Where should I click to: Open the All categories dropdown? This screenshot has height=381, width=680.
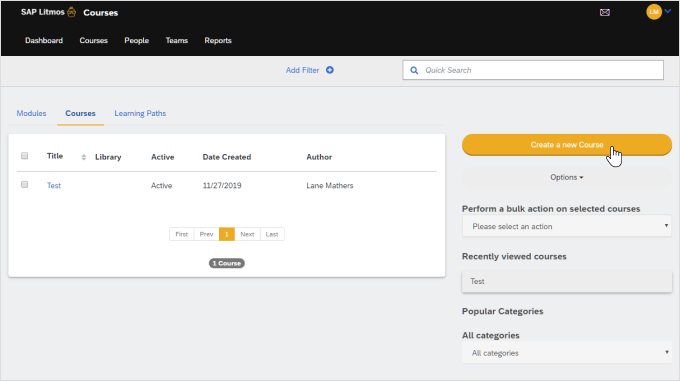[x=566, y=353]
